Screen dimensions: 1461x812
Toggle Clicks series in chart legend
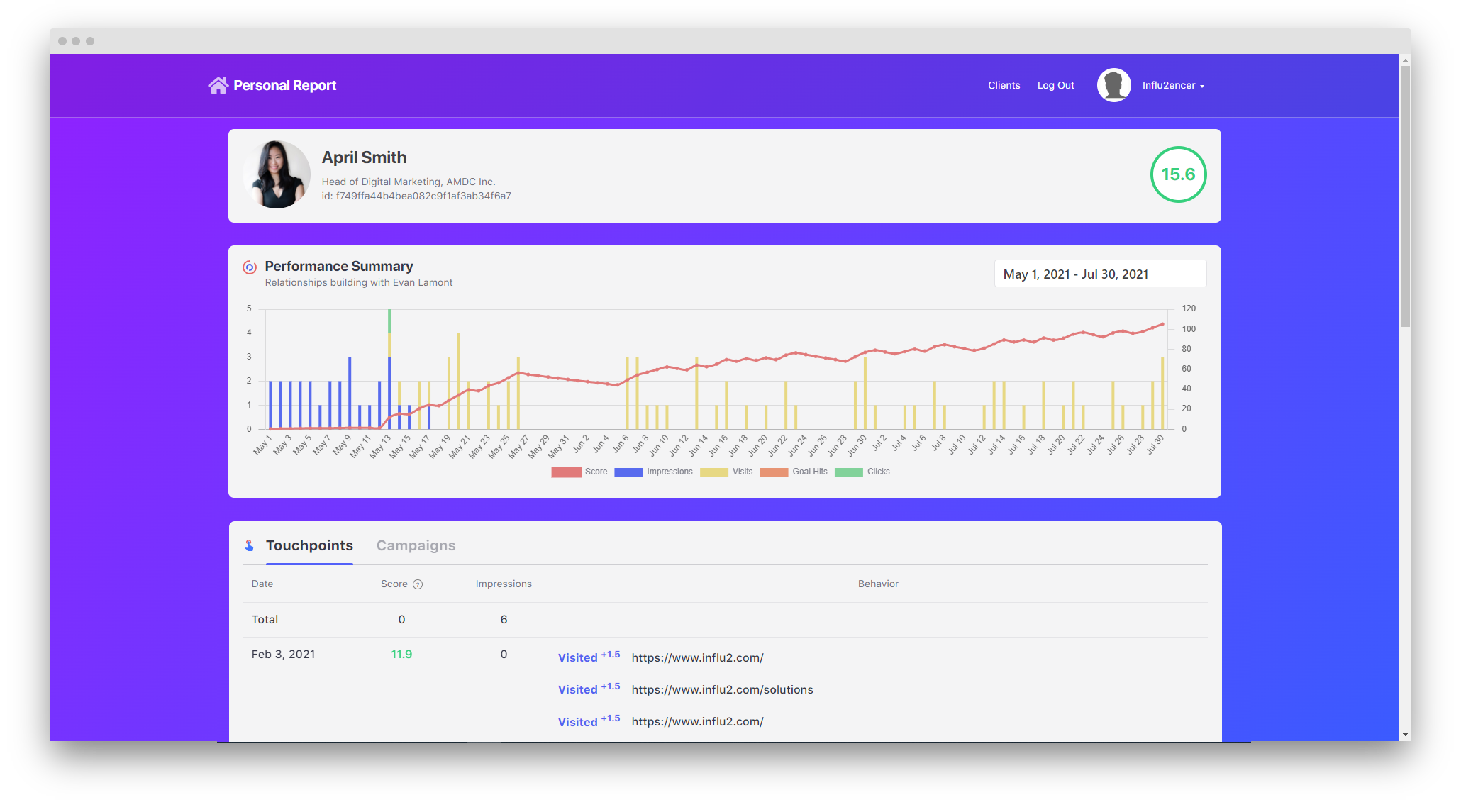point(862,472)
